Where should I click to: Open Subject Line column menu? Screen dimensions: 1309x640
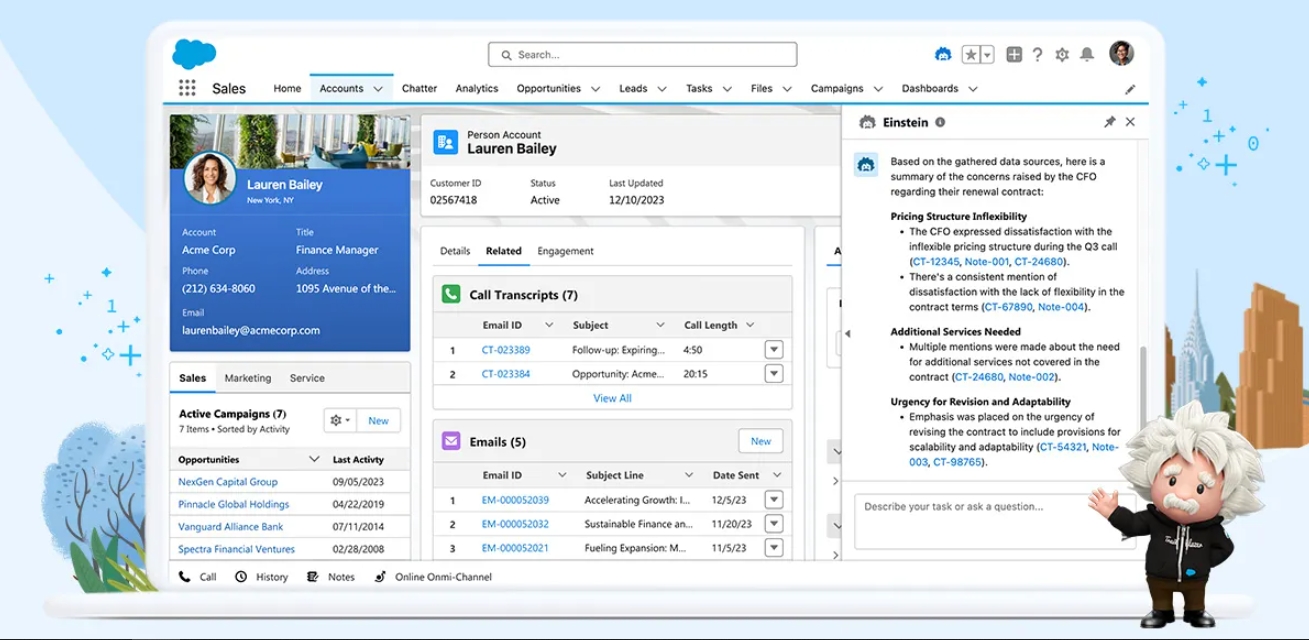(689, 475)
